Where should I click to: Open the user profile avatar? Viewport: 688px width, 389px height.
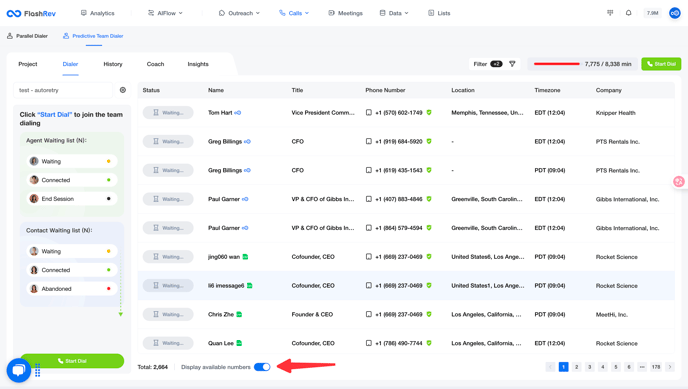pos(675,13)
